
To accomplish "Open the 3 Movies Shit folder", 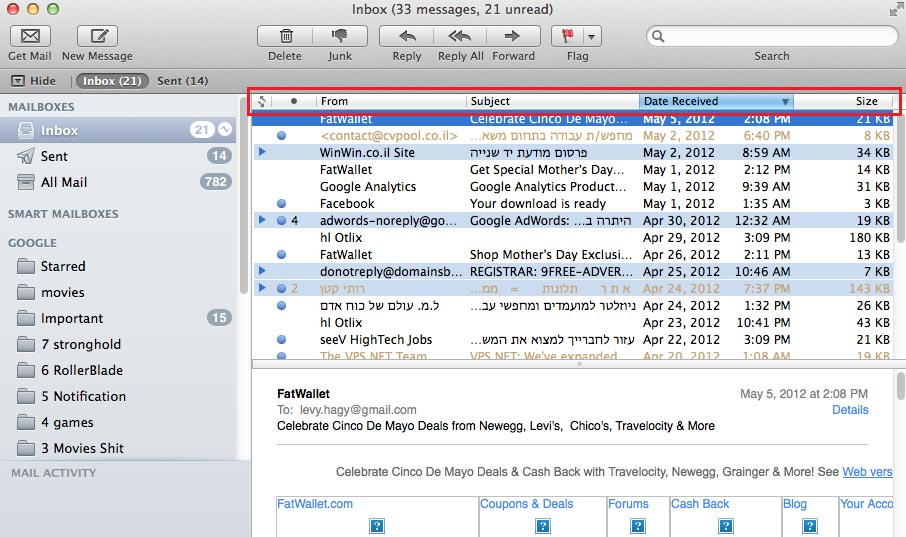I will pos(118,448).
